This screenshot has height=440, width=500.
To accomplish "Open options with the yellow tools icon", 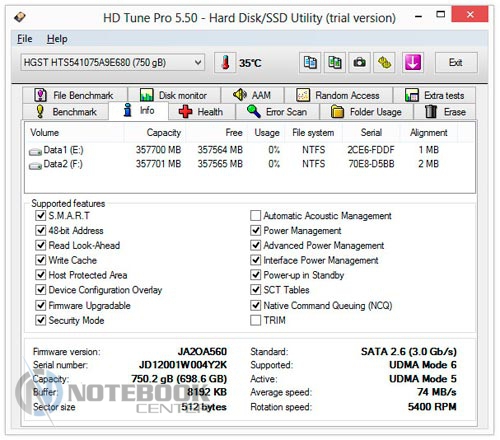I will pos(384,63).
